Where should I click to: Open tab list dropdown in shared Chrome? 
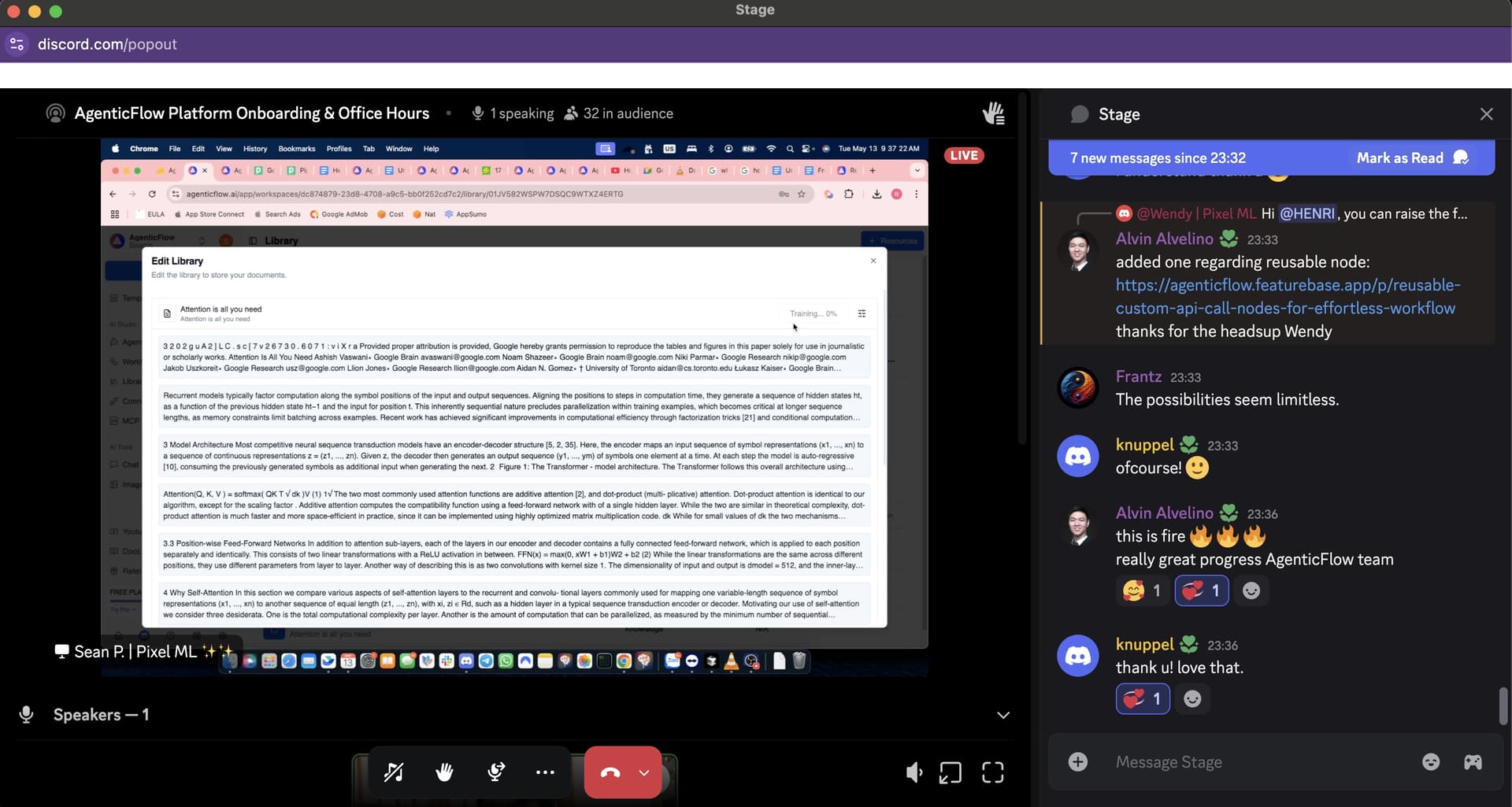click(917, 170)
